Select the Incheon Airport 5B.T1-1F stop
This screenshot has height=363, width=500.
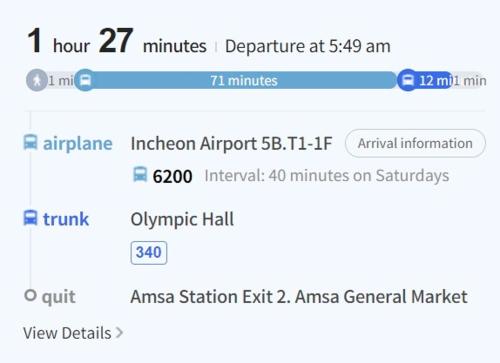[231, 144]
